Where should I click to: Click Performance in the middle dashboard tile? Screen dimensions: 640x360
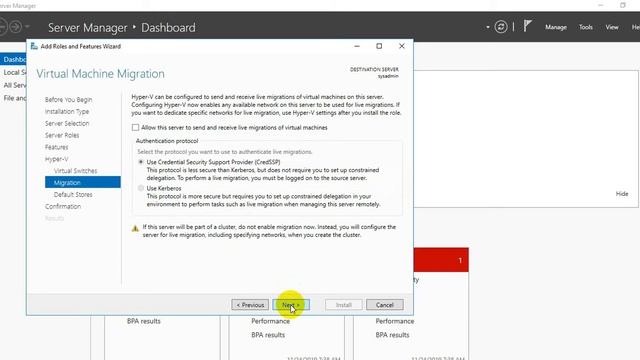[270, 321]
